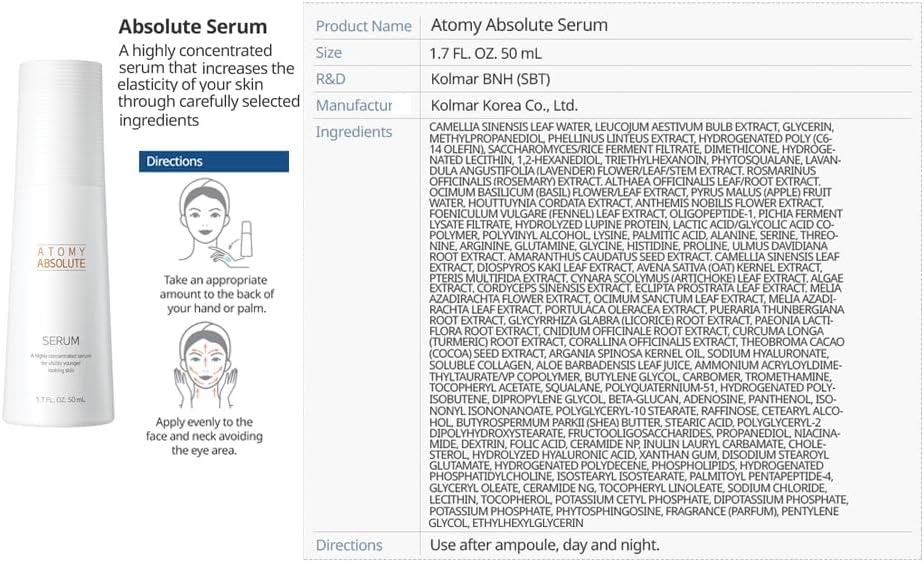Screen dimensions: 924x562
Task: Click the face massage illustration with both hands
Action: [x=205, y=365]
